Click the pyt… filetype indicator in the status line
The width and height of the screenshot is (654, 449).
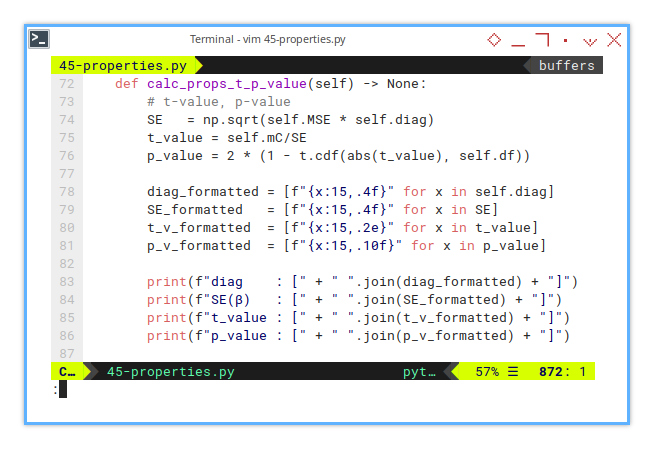(419, 371)
